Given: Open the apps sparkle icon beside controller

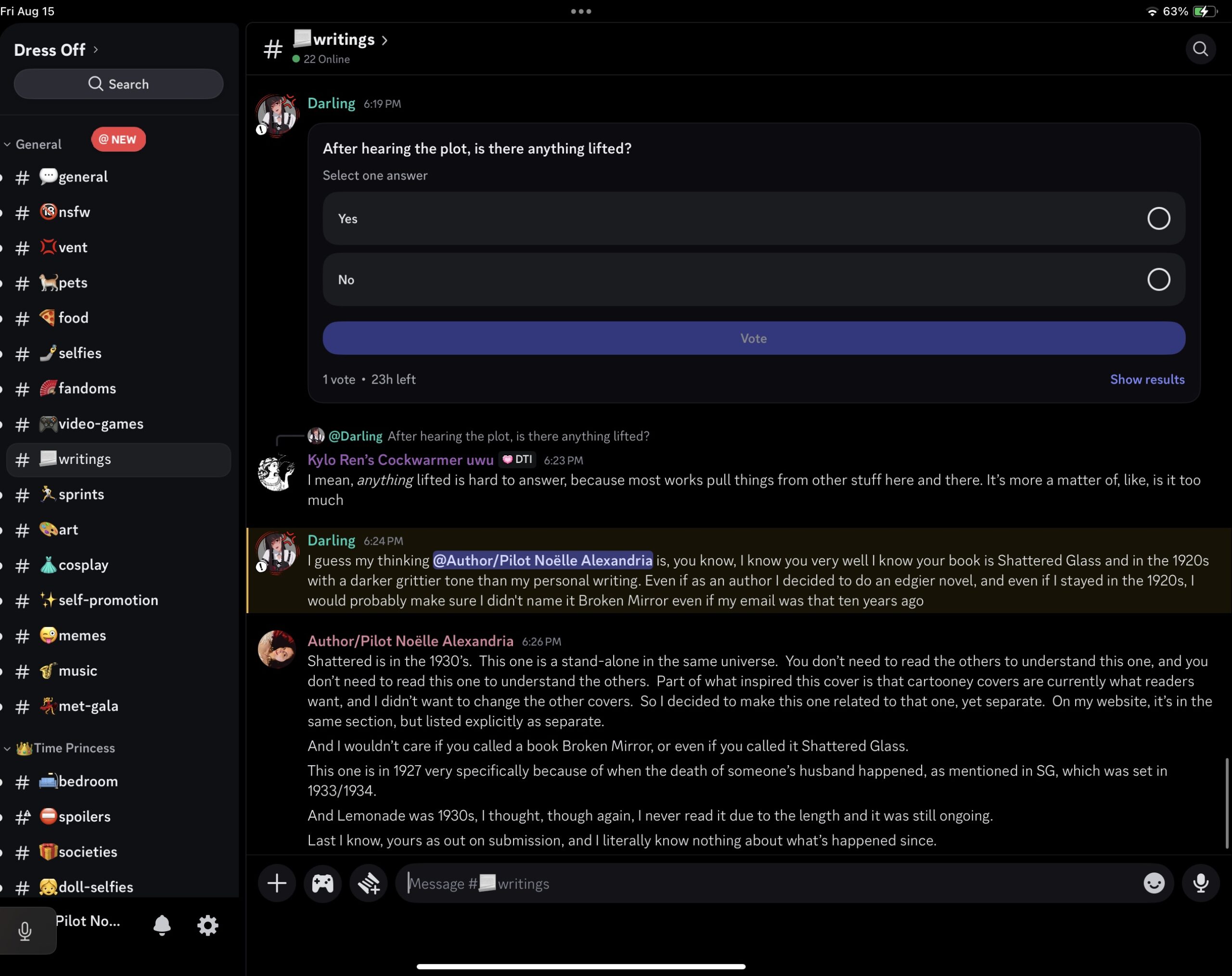Looking at the screenshot, I should pyautogui.click(x=369, y=883).
